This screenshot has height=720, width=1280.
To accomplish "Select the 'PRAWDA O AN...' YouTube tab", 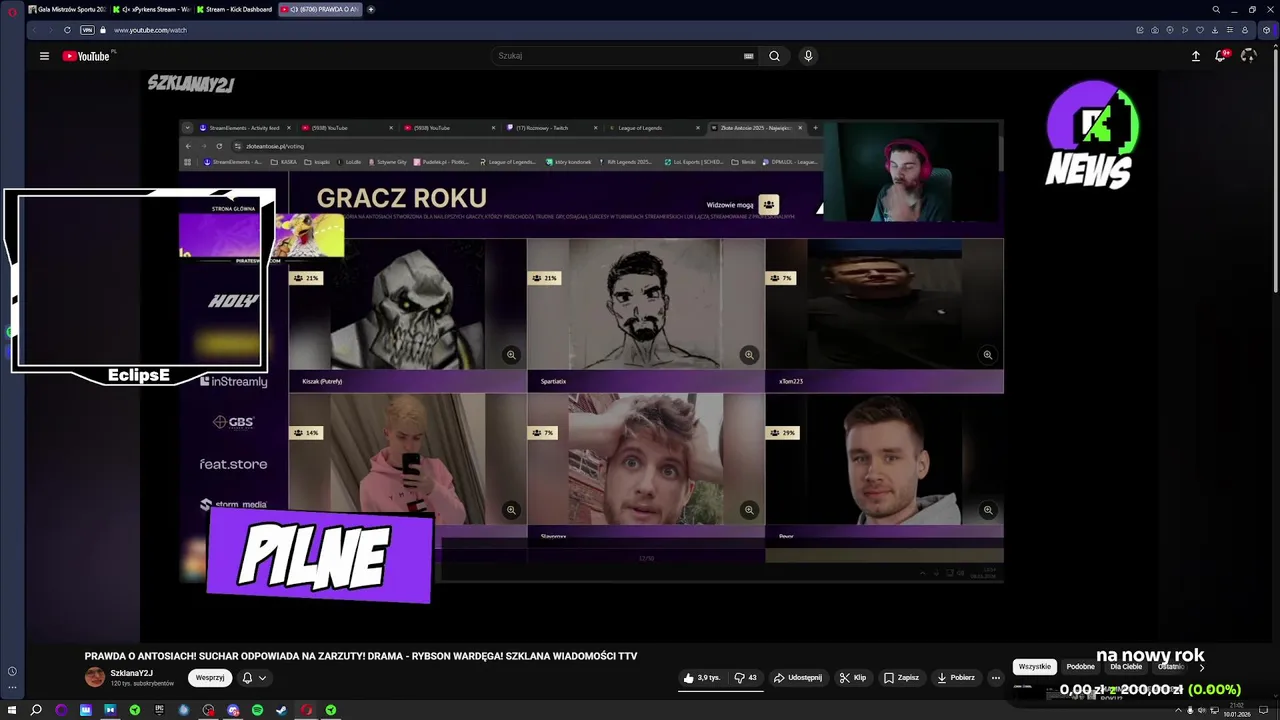I will (x=320, y=9).
